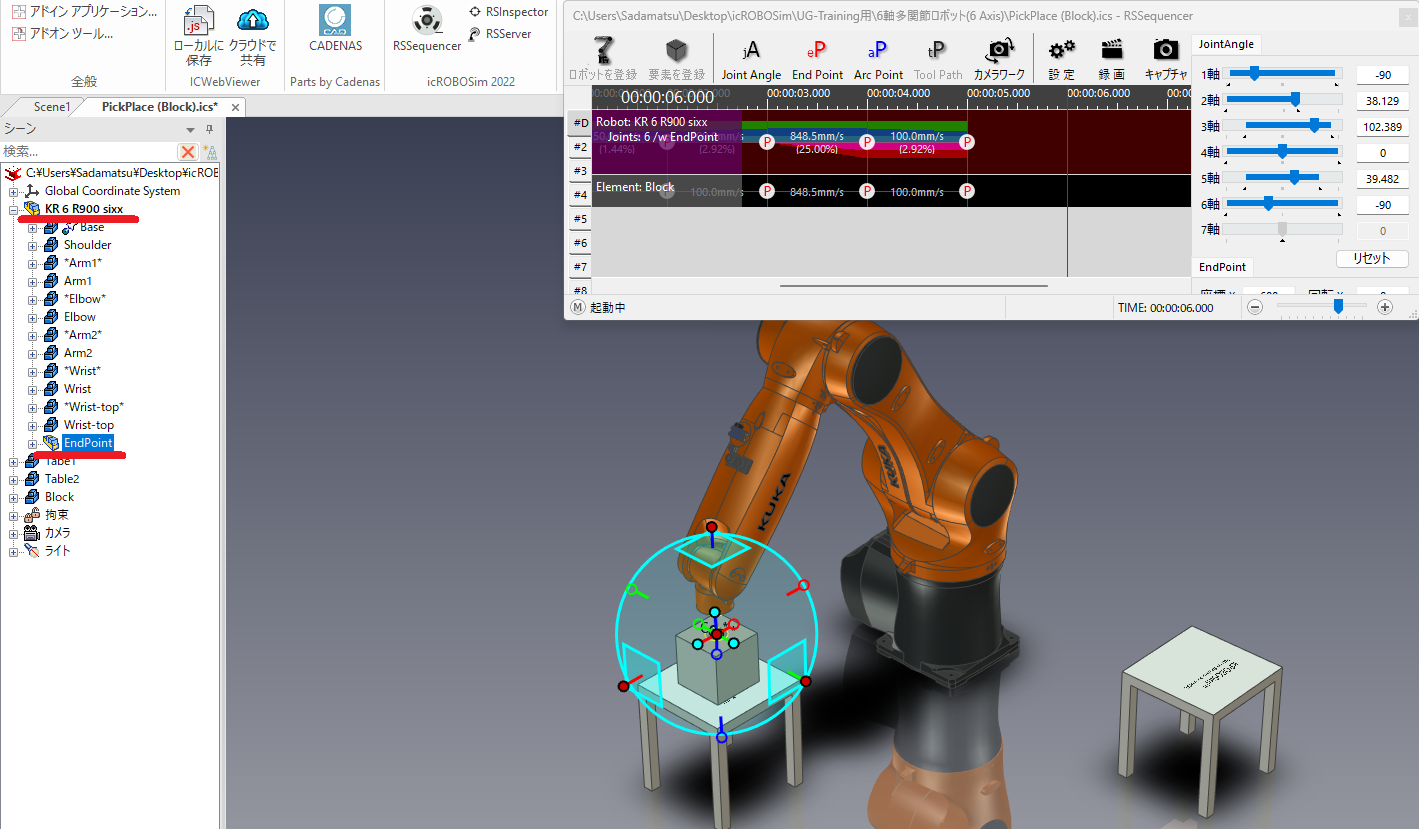Click the Joint Angle tool icon
This screenshot has height=829, width=1419.
[x=751, y=51]
